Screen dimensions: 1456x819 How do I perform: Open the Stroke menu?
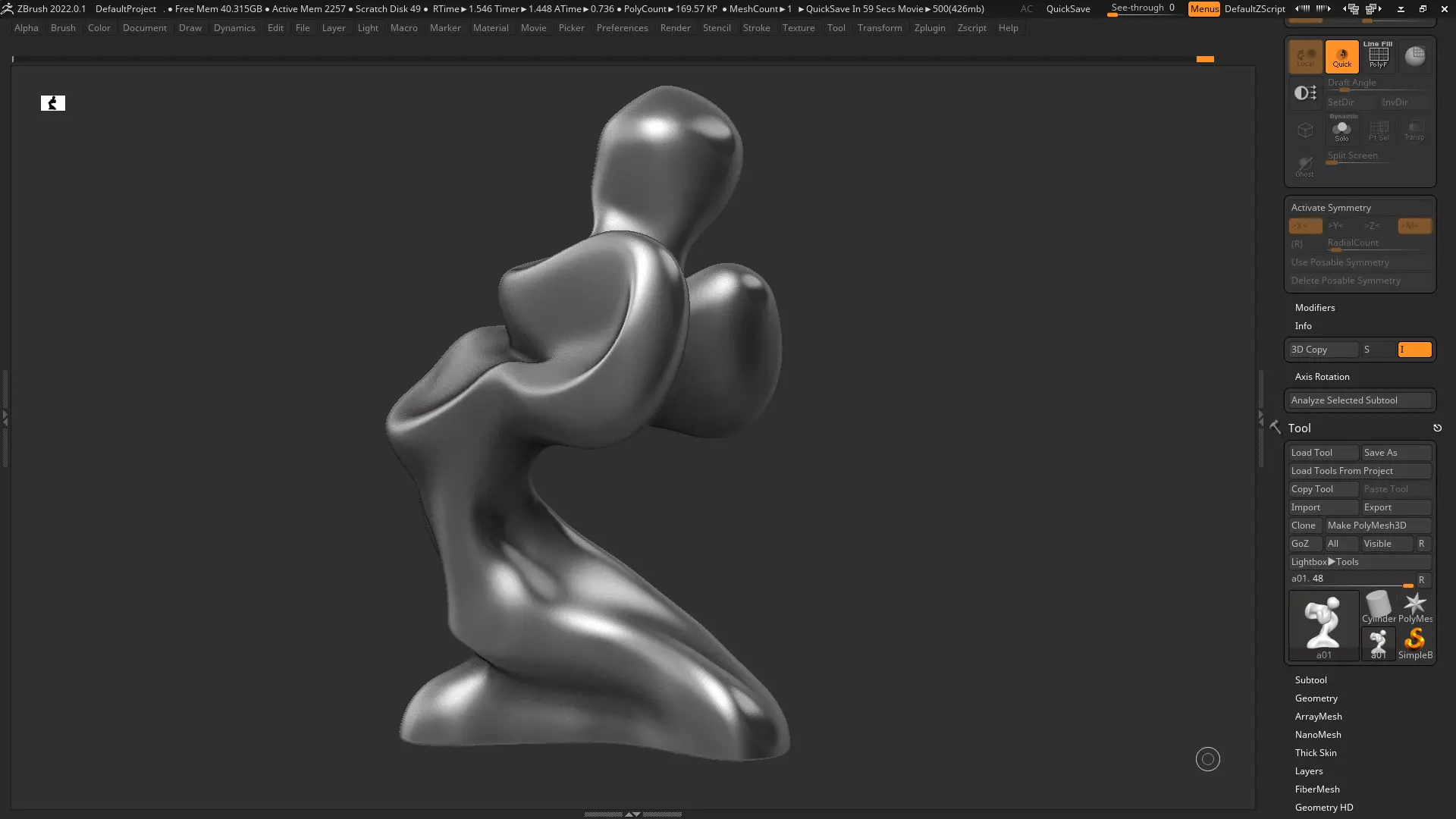coord(756,28)
